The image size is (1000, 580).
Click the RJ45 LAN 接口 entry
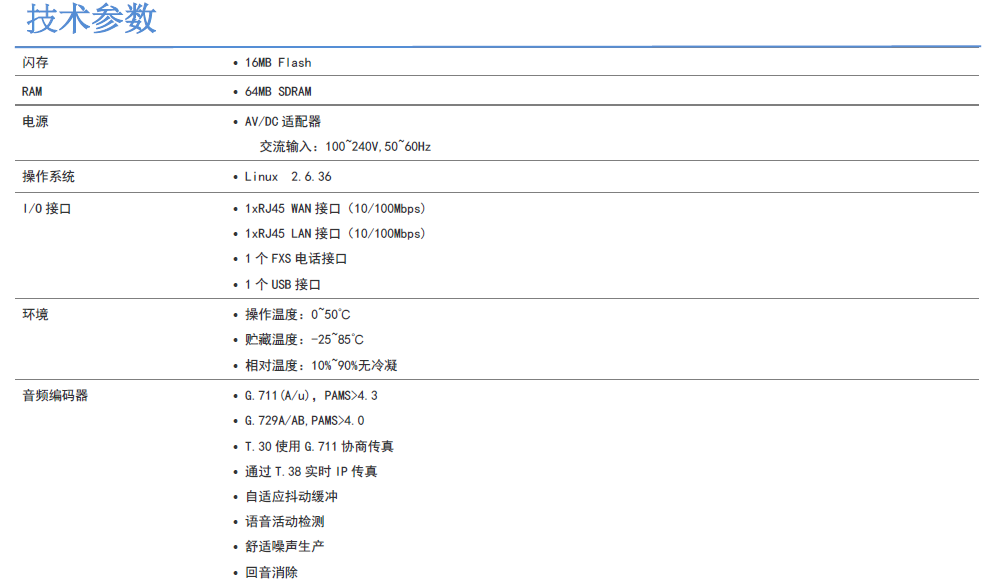(x=335, y=234)
